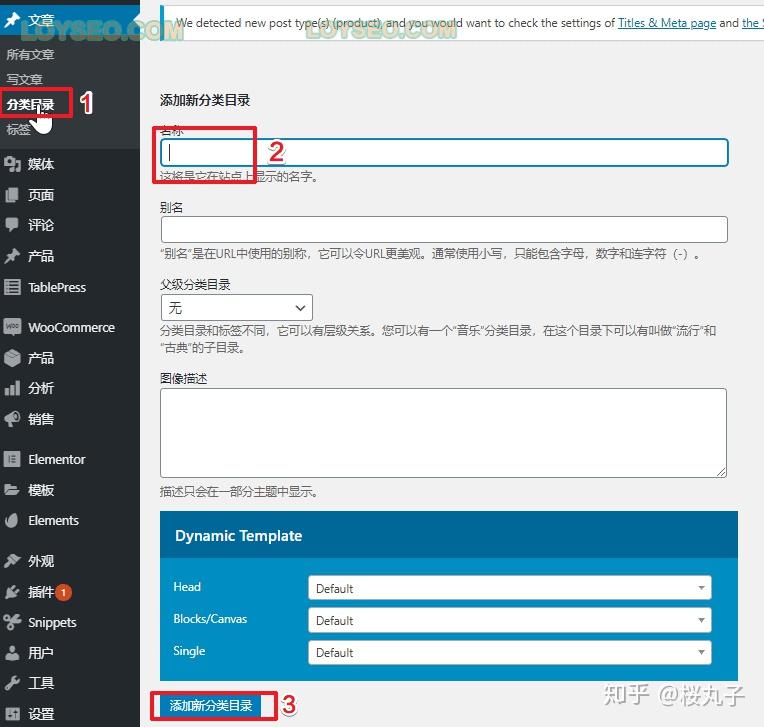Expand the Blocks/Canvas template dropdown
764x727 pixels.
[x=510, y=620]
